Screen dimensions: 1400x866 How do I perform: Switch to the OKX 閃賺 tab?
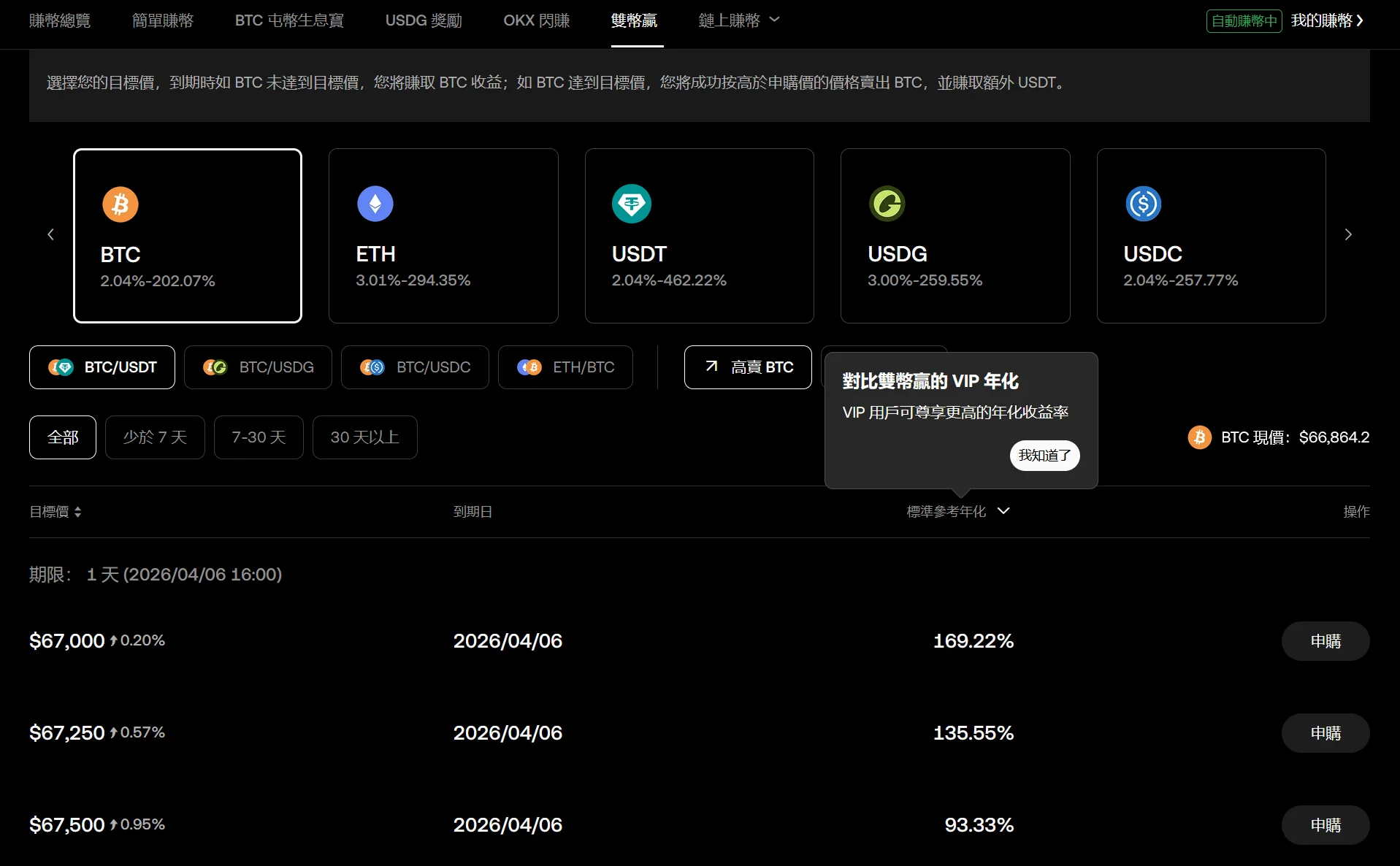[537, 20]
